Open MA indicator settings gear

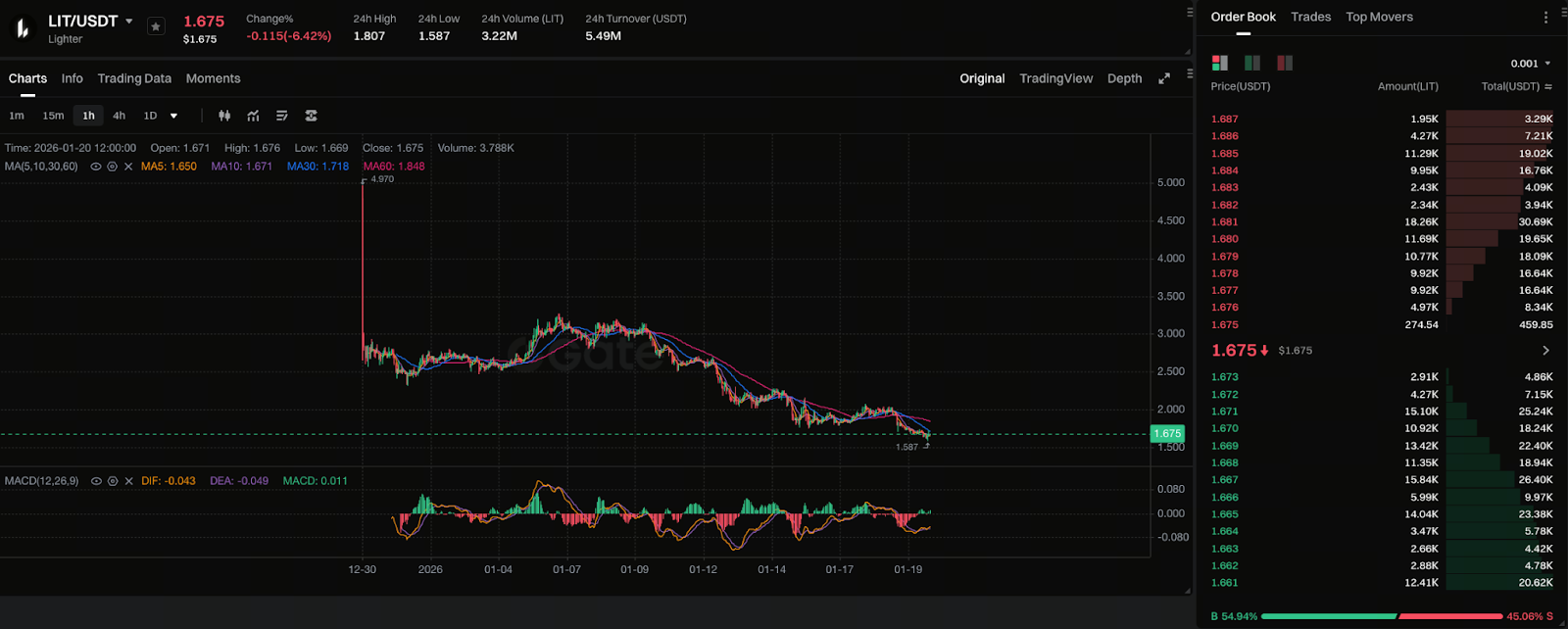click(x=113, y=167)
